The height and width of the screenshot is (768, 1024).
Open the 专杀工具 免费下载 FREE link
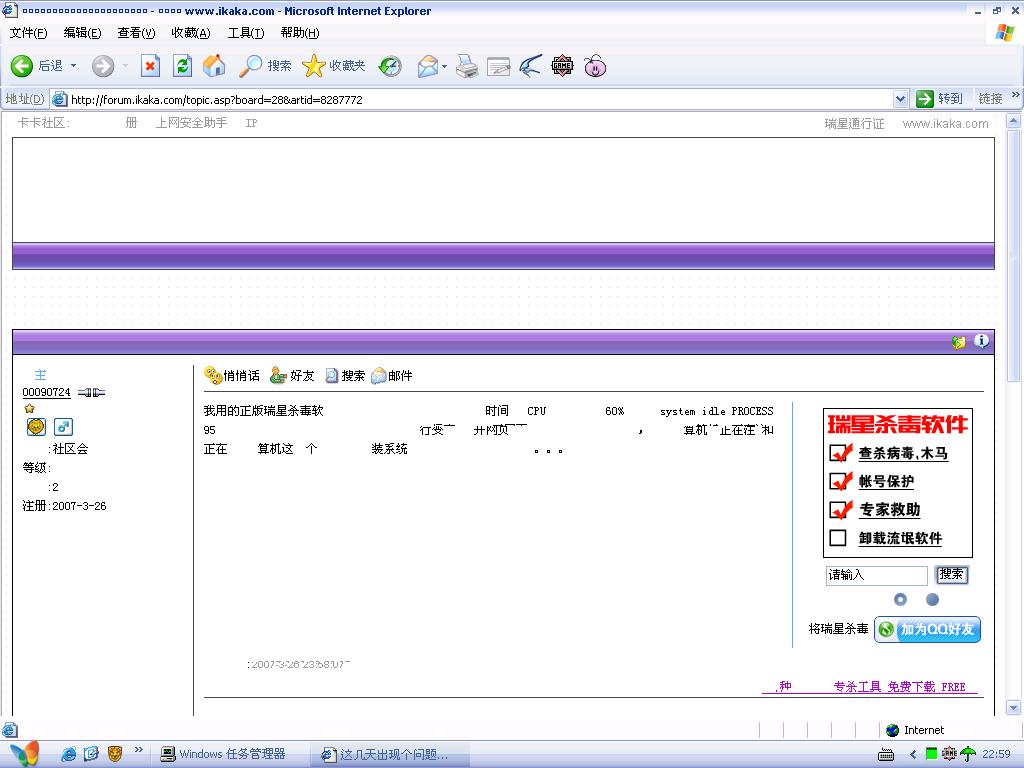[x=899, y=686]
